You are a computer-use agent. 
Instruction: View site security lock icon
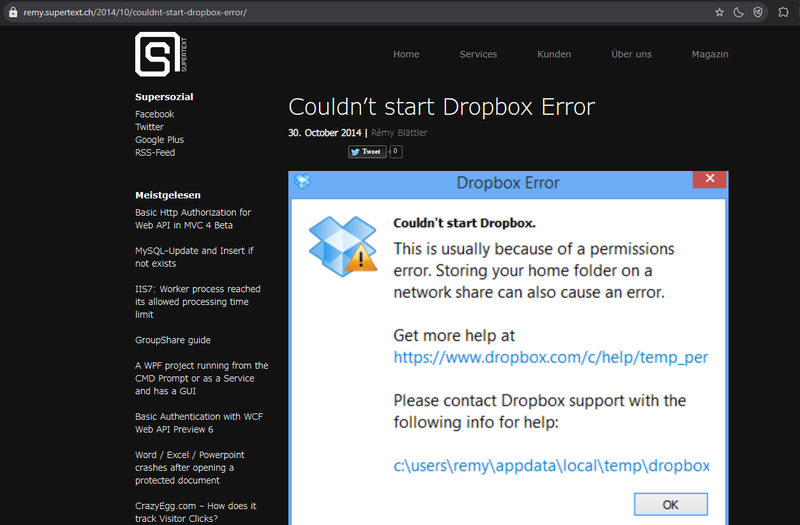pyautogui.click(x=13, y=12)
